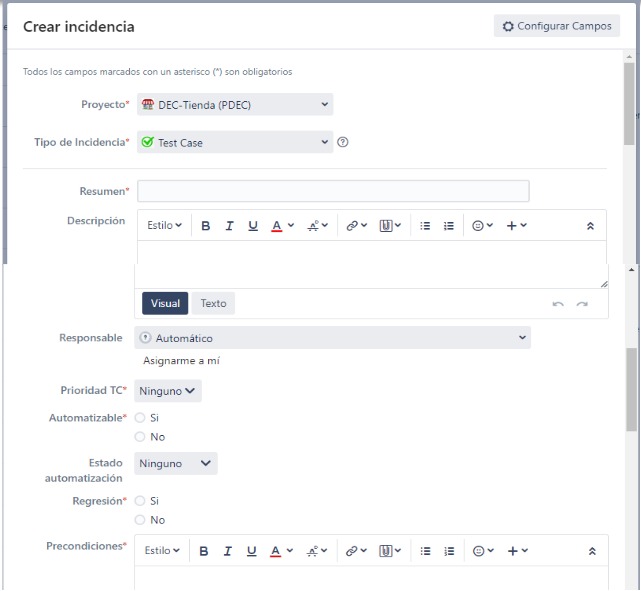Open more formatting options in the Precondiciones toolbar
Screen dimensions: 641x591
316,551
